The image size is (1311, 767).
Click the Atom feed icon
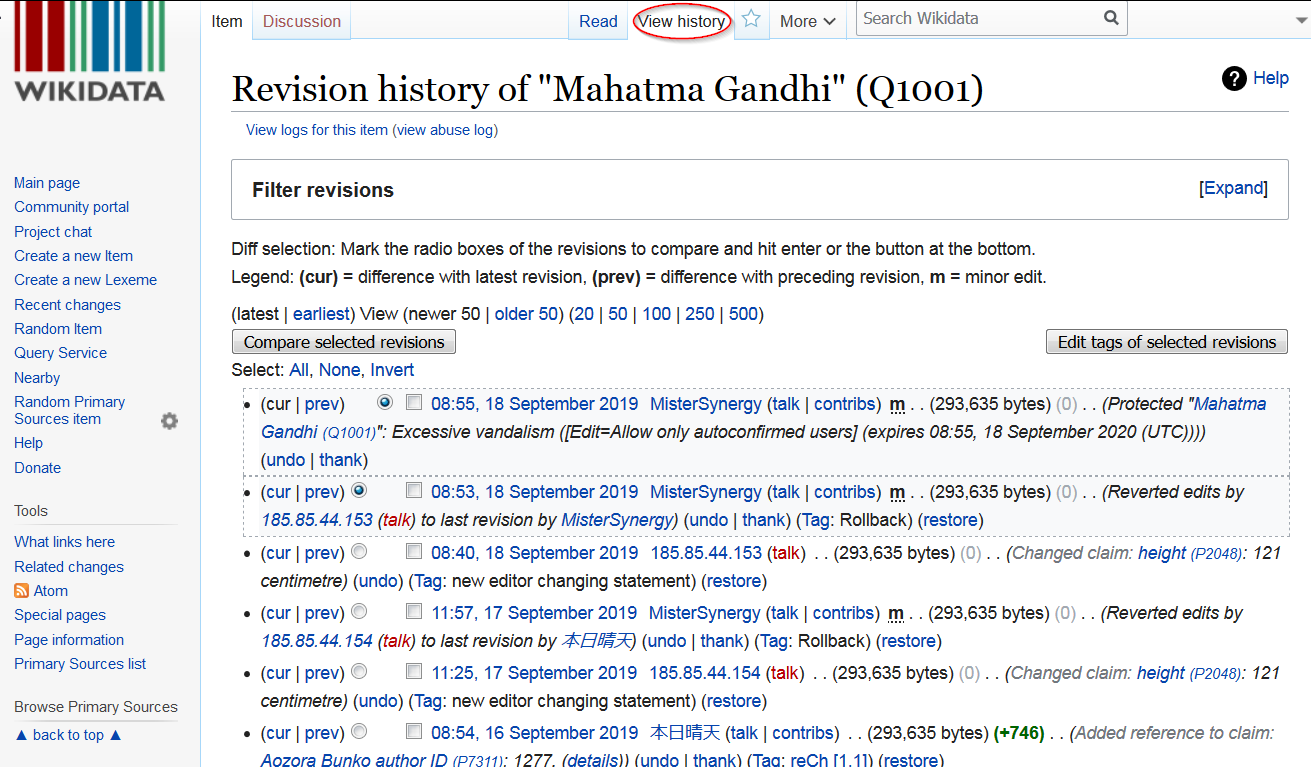[22, 591]
